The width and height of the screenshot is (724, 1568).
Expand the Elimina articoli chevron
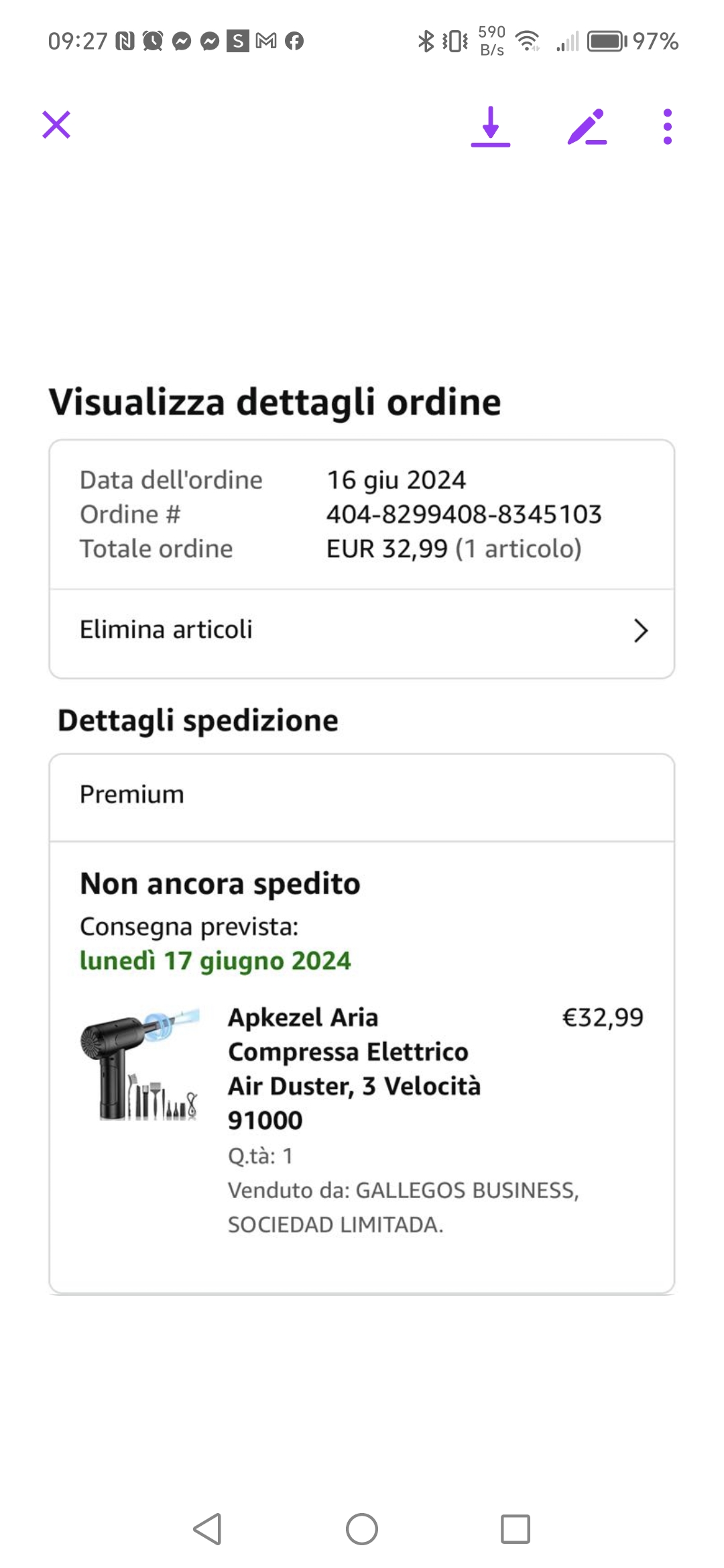pyautogui.click(x=641, y=631)
